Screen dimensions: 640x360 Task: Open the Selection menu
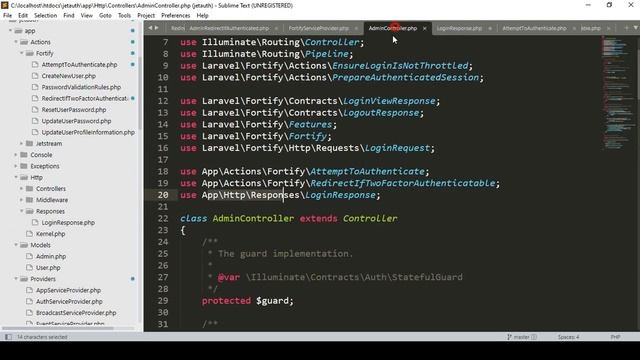pyautogui.click(x=45, y=16)
